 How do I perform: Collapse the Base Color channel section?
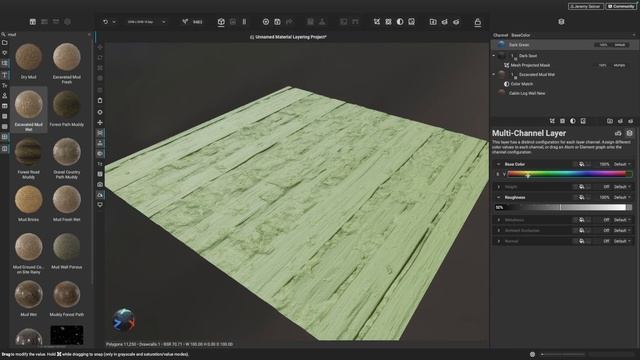pyautogui.click(x=498, y=164)
